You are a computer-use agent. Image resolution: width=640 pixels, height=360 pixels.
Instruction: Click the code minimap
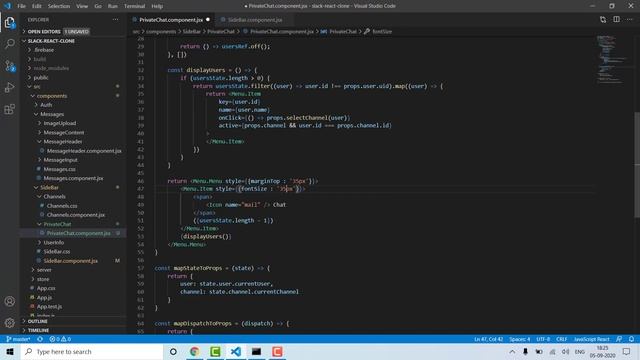pyautogui.click(x=611, y=59)
